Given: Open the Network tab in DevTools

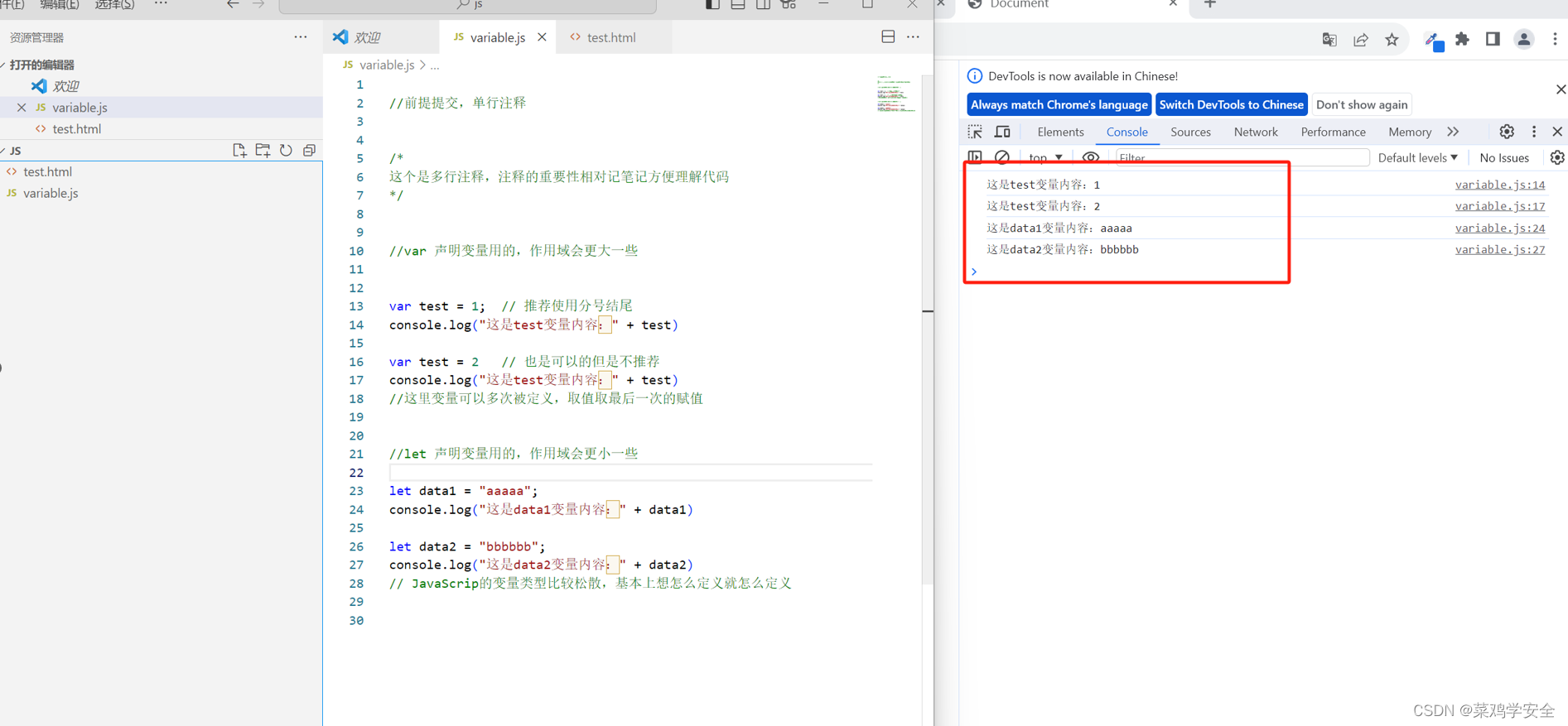Looking at the screenshot, I should pos(1256,132).
